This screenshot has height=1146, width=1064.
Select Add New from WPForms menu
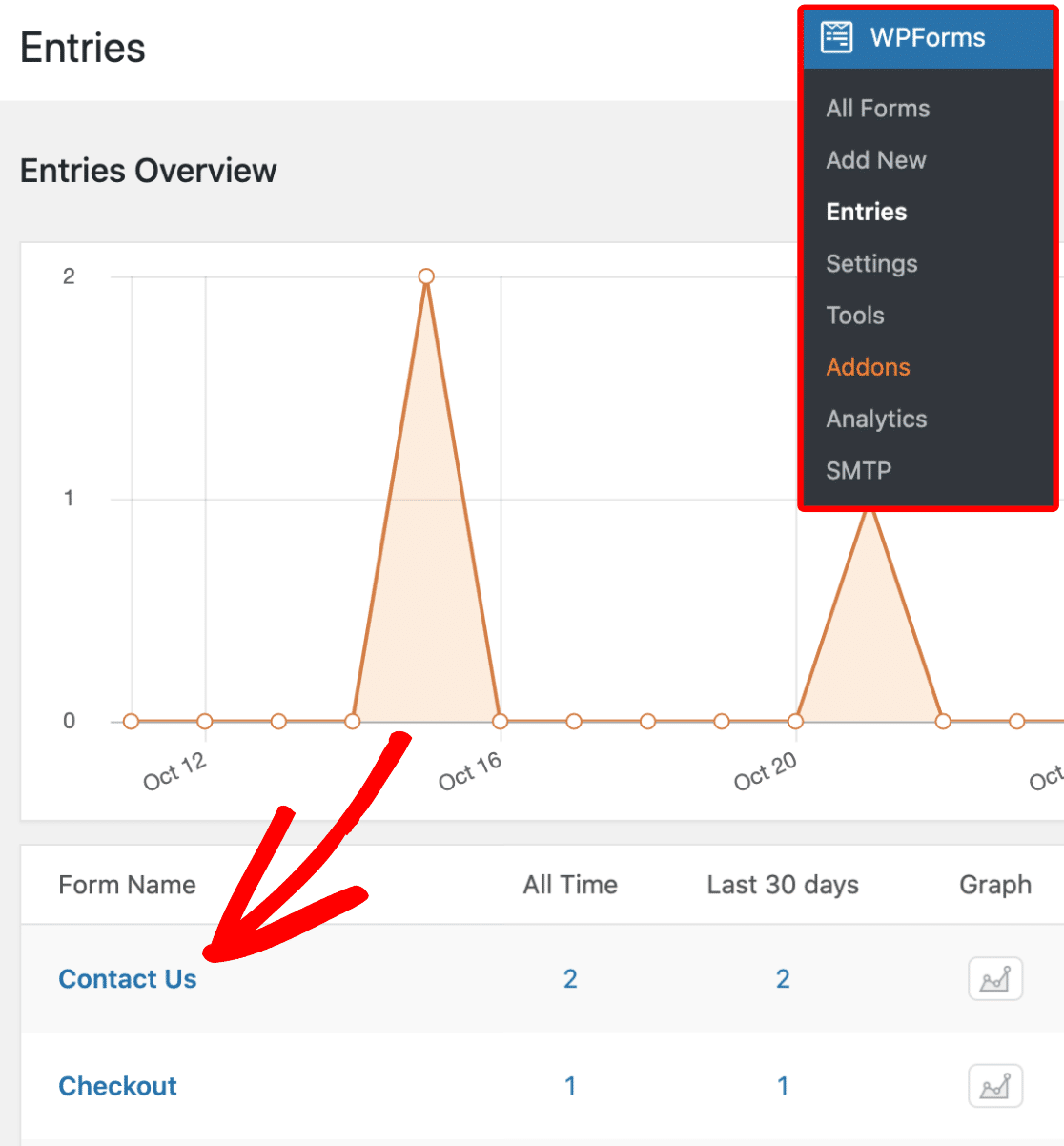coord(875,160)
